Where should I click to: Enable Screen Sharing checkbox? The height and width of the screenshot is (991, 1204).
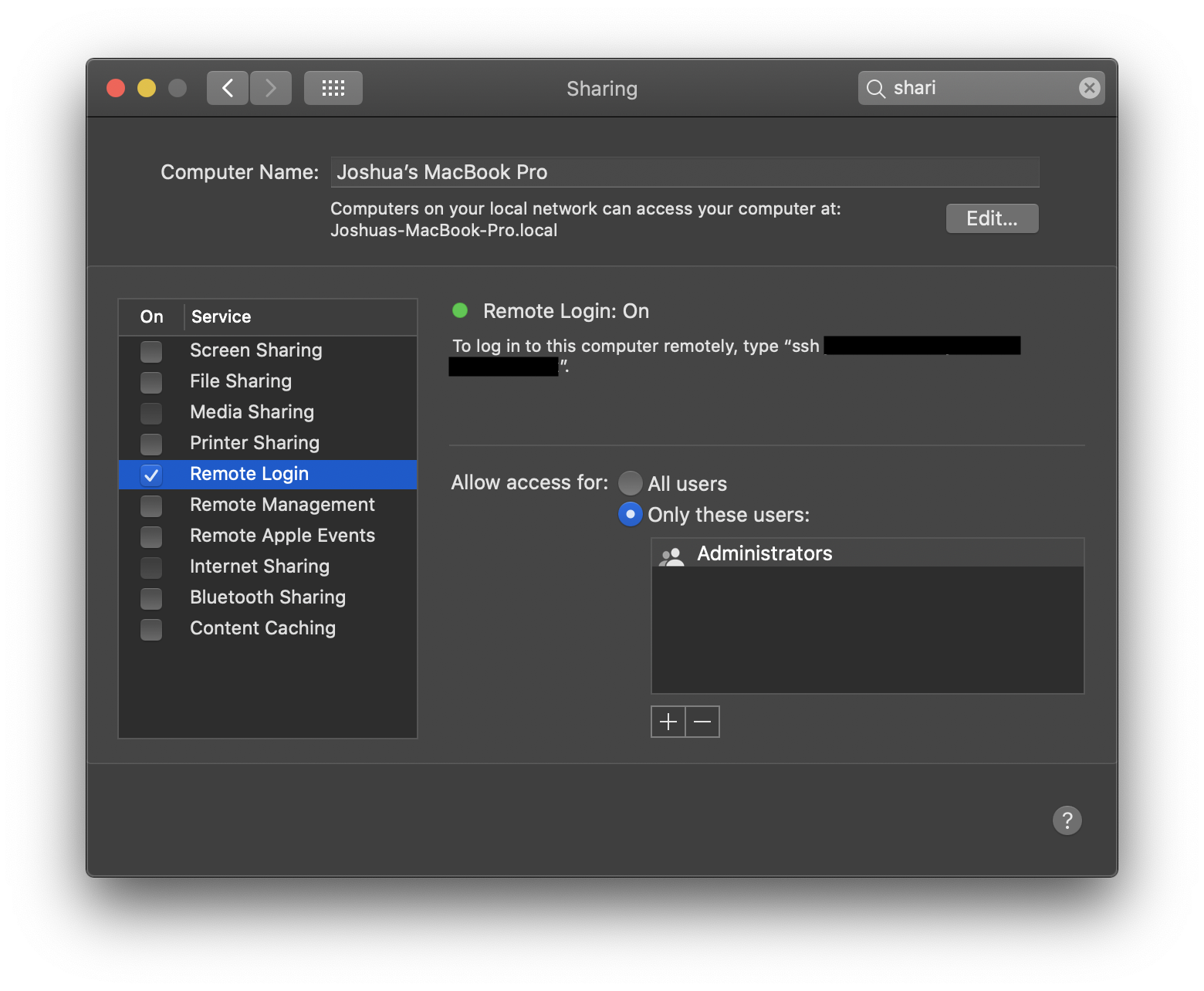tap(151, 351)
